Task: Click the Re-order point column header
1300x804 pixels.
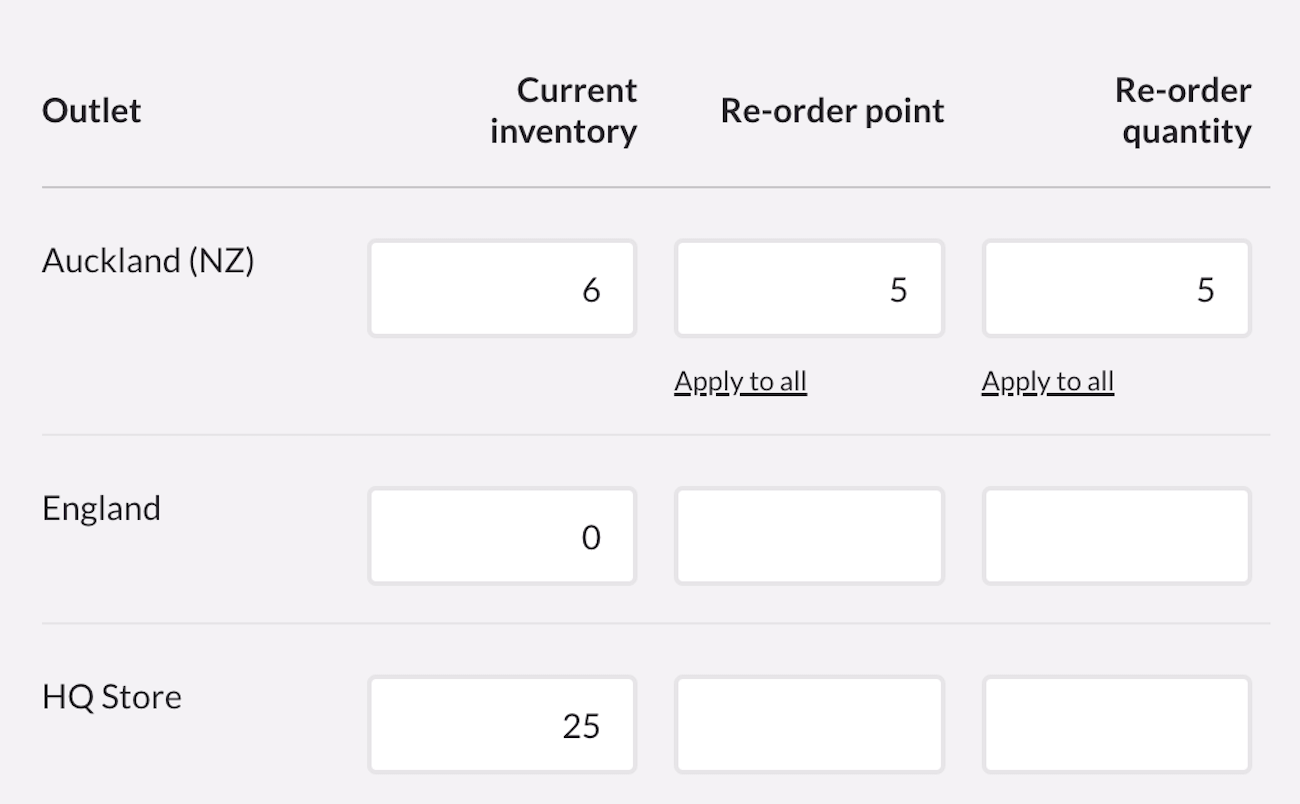Action: point(832,111)
